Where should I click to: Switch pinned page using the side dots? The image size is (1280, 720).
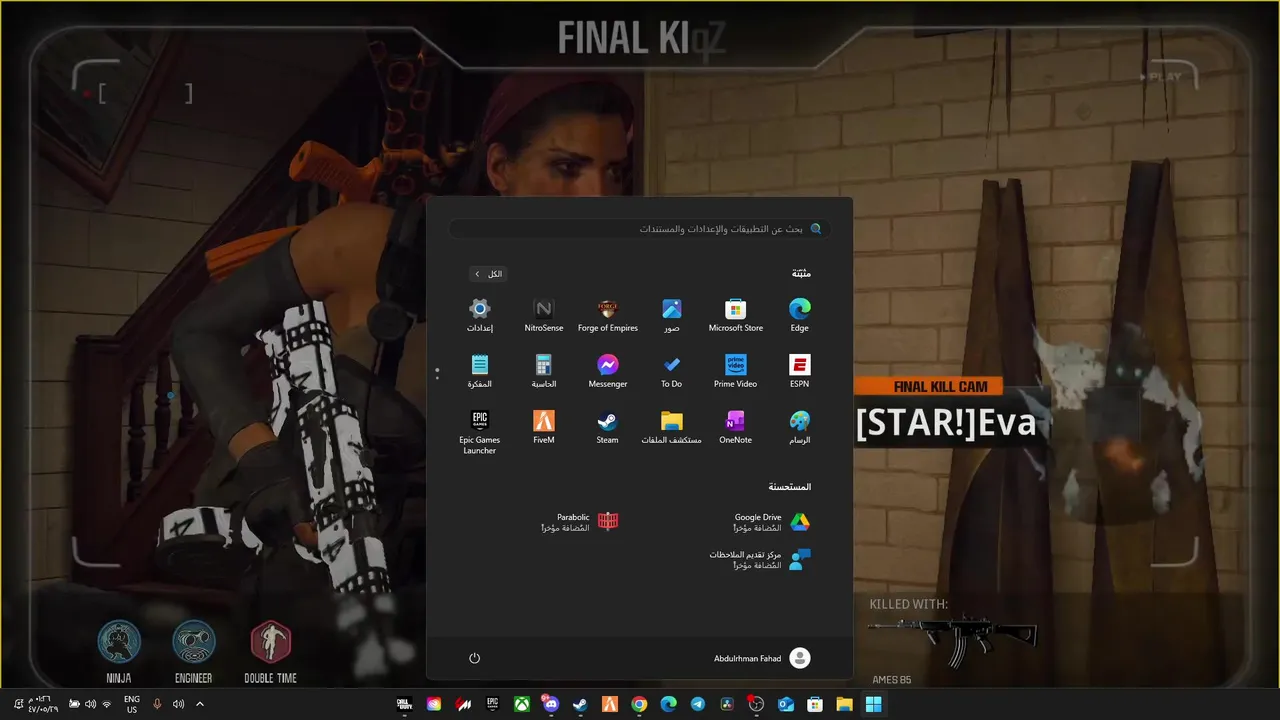point(437,374)
